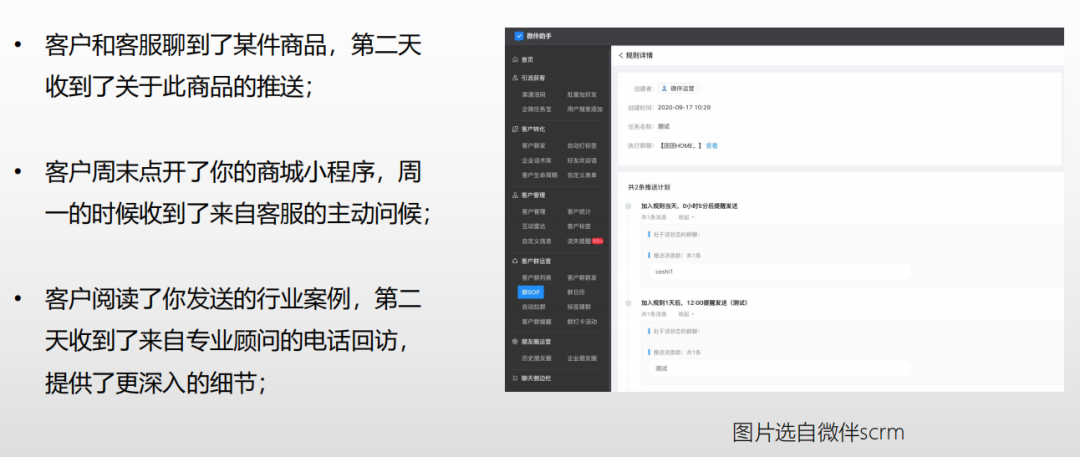Click the 客户转化 section icon
This screenshot has height=457, width=1080.
point(515,129)
